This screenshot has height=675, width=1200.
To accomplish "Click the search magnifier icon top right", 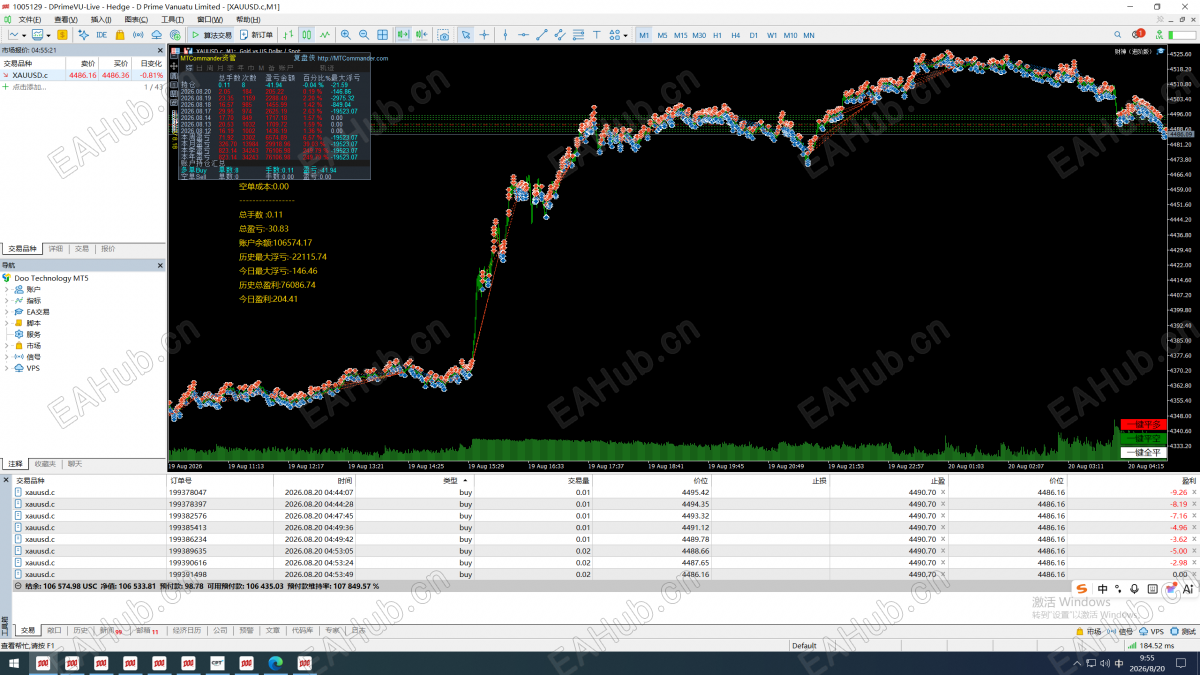I will coord(1117,34).
